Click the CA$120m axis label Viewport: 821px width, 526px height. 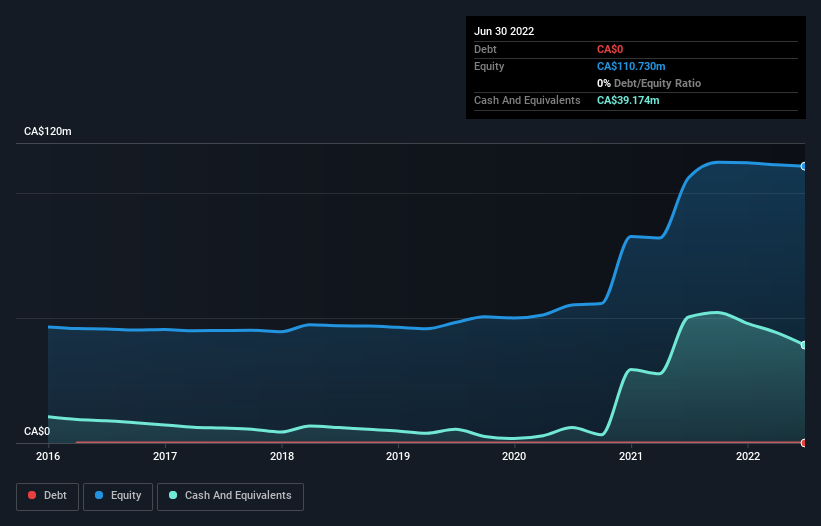click(x=48, y=131)
